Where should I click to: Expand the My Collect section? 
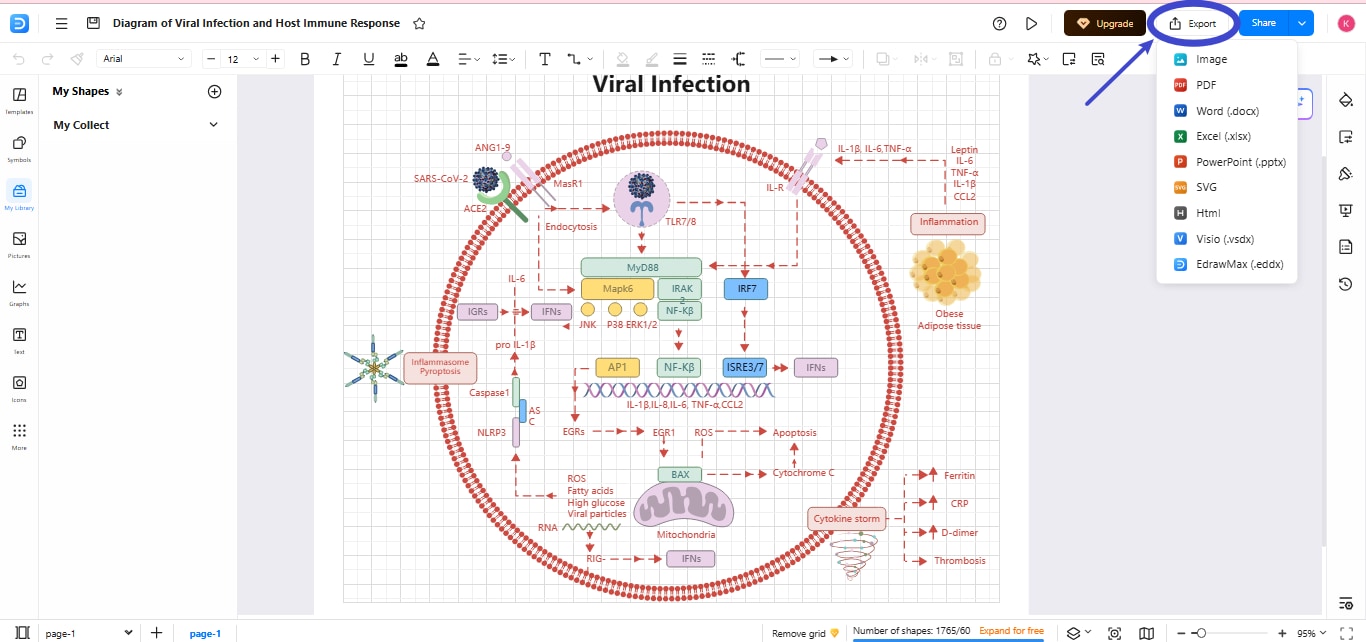[212, 124]
